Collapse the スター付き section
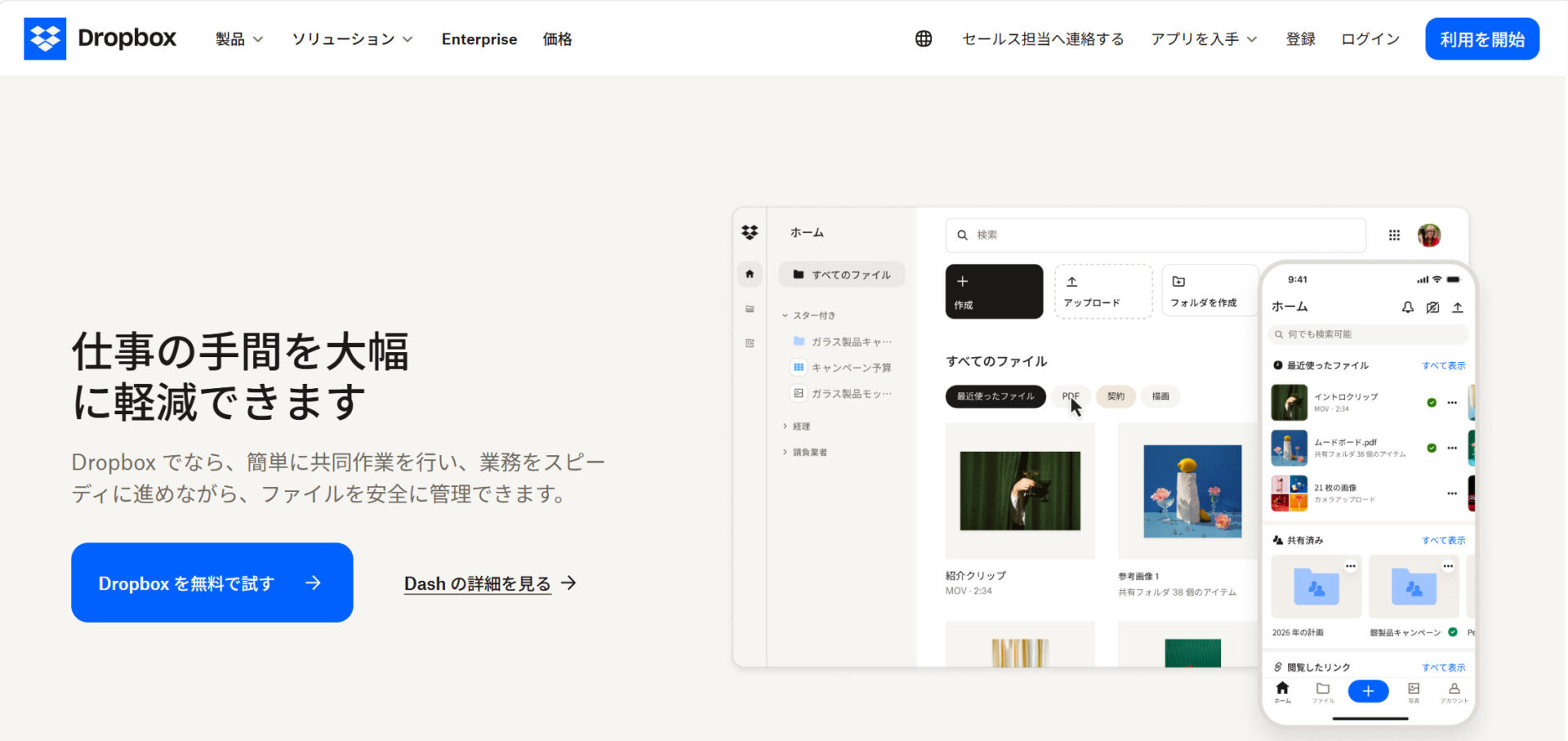Image resolution: width=1568 pixels, height=741 pixels. [808, 315]
